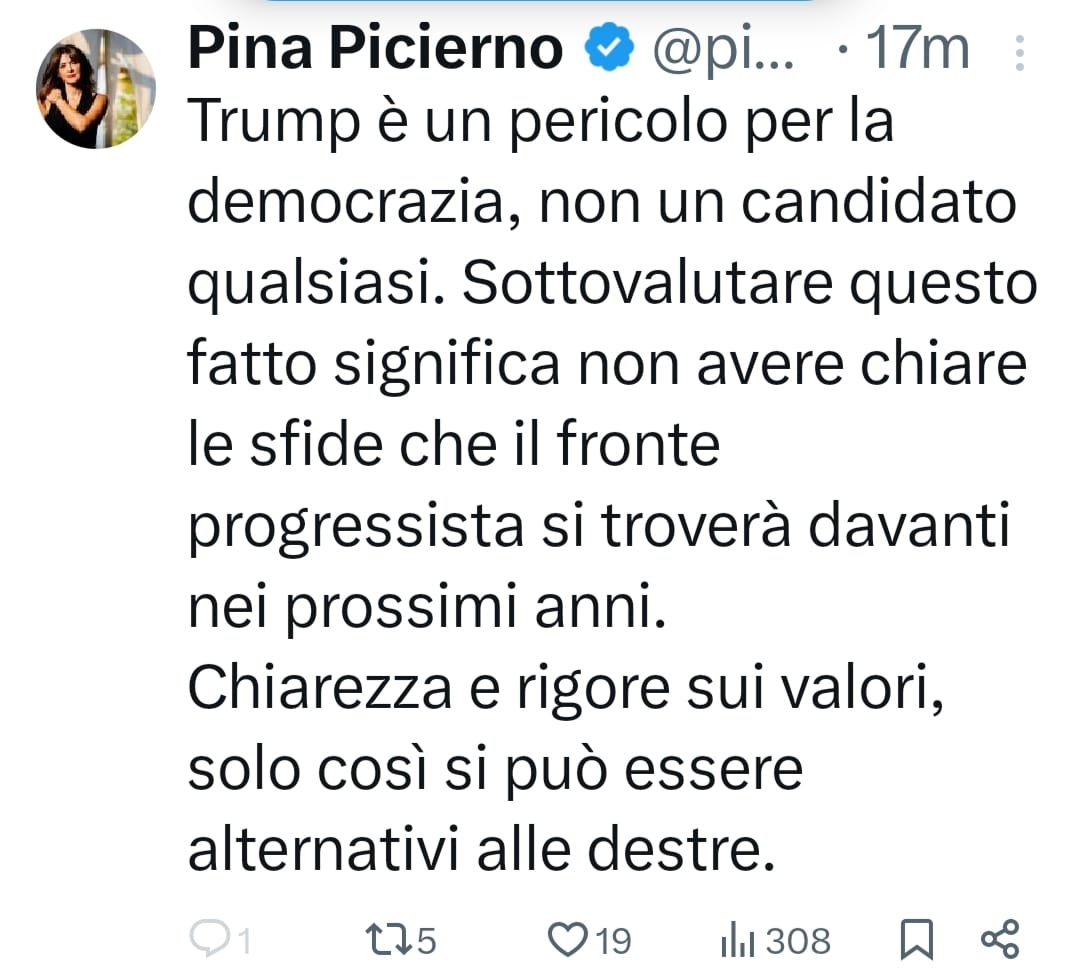Open the view analytics bar-chart icon
The image size is (1080, 976).
tap(736, 940)
